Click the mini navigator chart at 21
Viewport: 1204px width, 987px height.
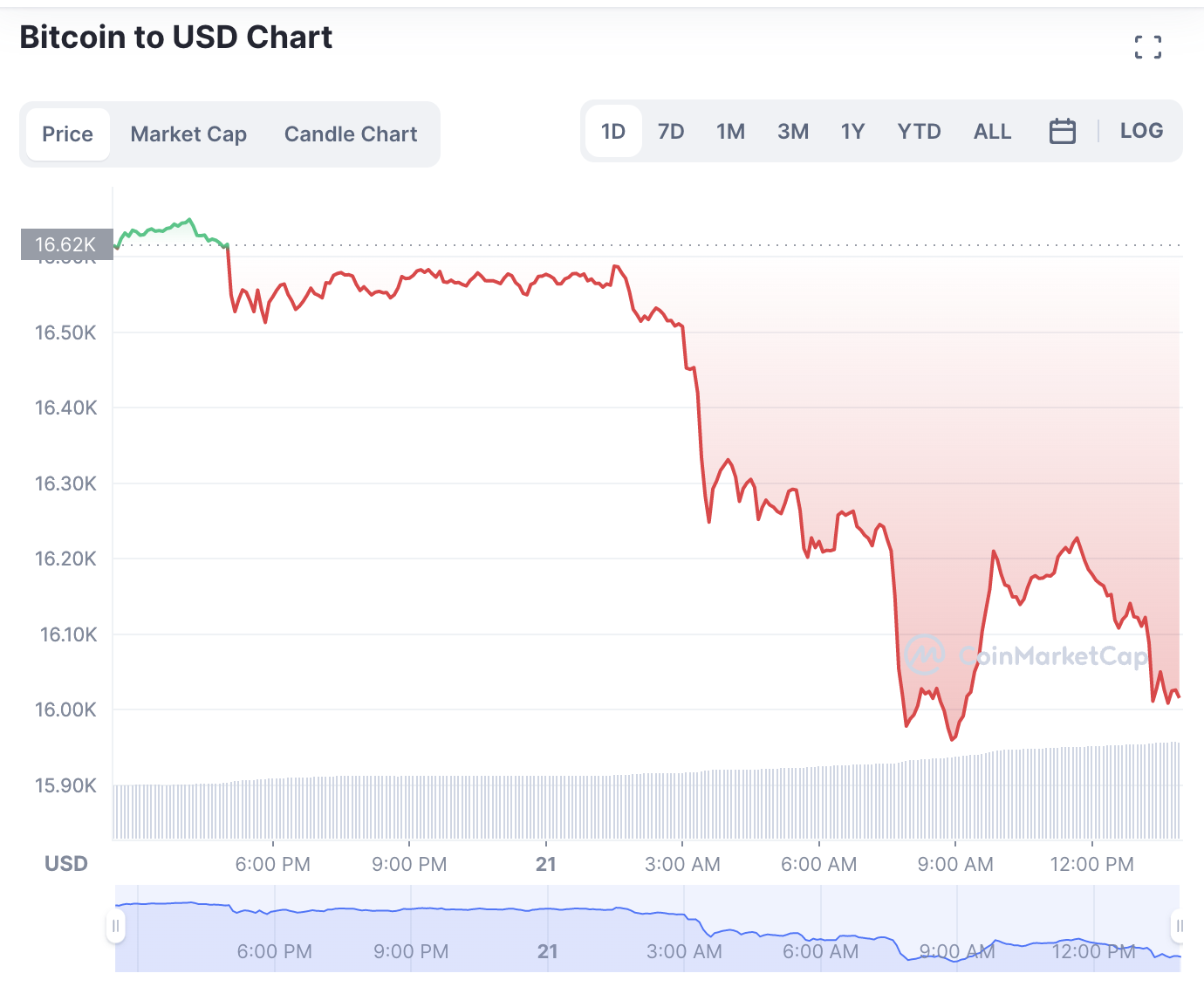(x=548, y=950)
